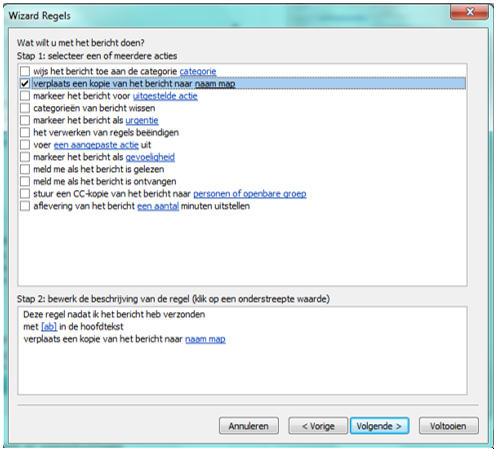
Task: Tick 'categorieën van bericht wissen' checkbox
Action: coord(25,108)
